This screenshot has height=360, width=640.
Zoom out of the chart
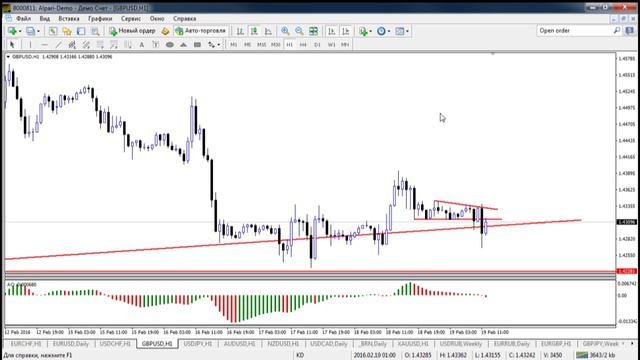pyautogui.click(x=299, y=31)
